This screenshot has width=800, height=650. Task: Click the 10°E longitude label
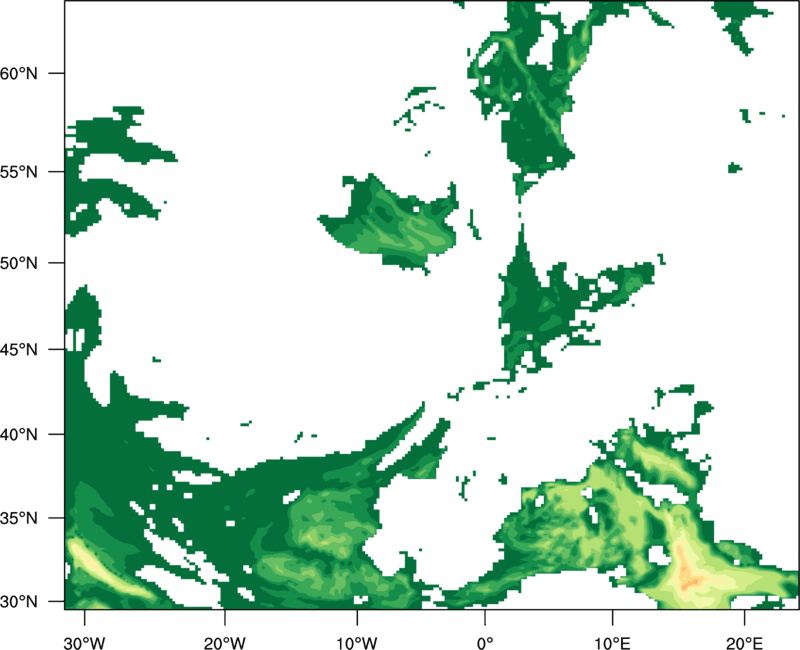[x=612, y=643]
